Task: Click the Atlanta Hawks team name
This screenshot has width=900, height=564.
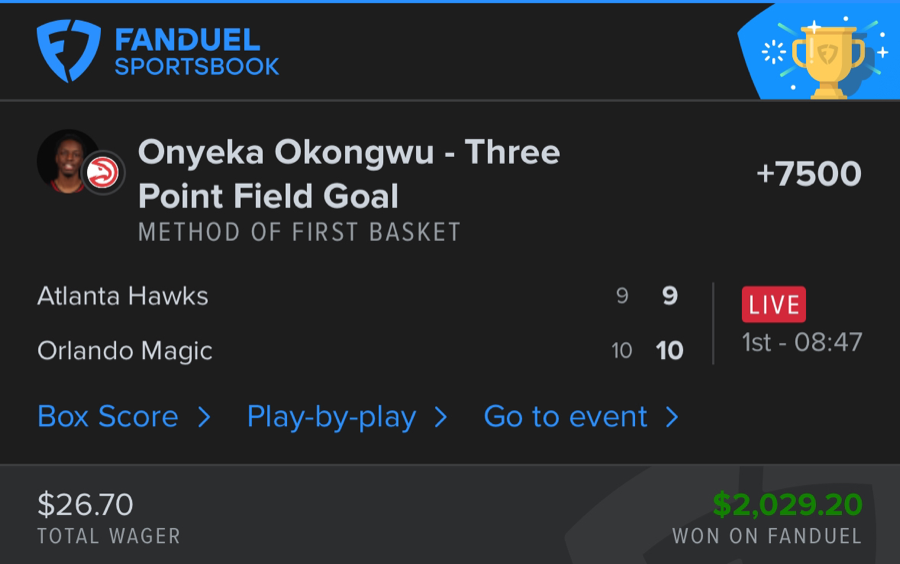Action: click(x=123, y=296)
